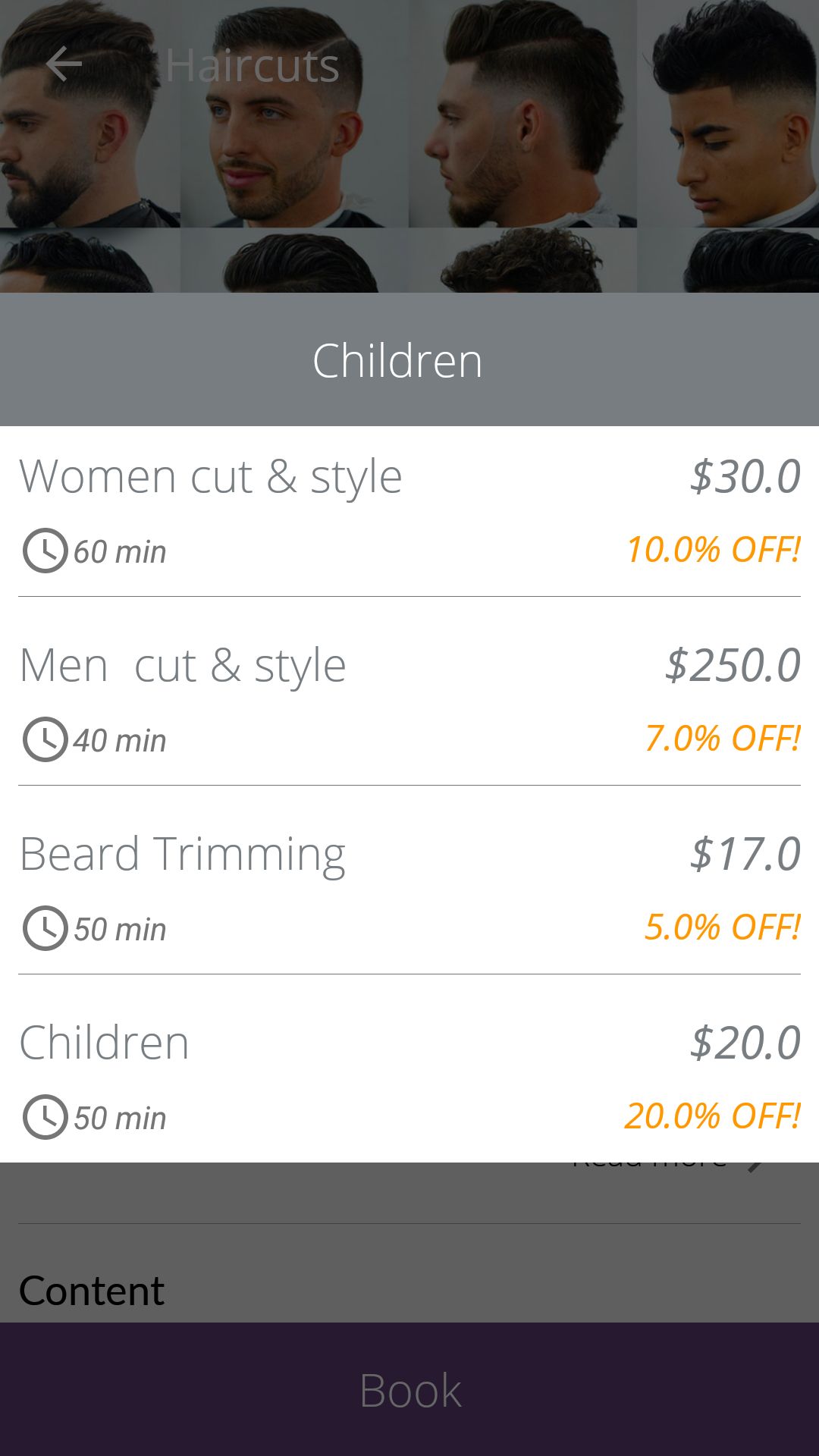Click the Haircuts title text

[252, 65]
